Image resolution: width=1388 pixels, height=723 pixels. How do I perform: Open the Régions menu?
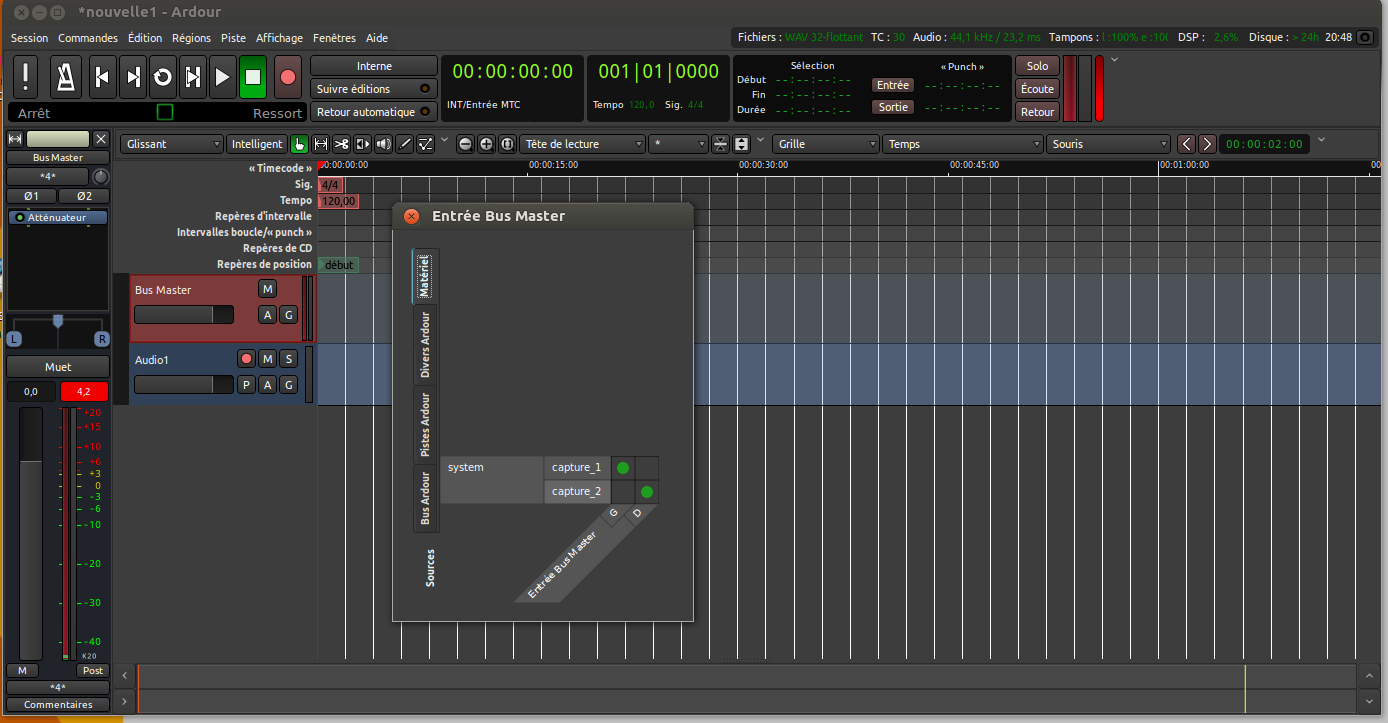tap(191, 38)
